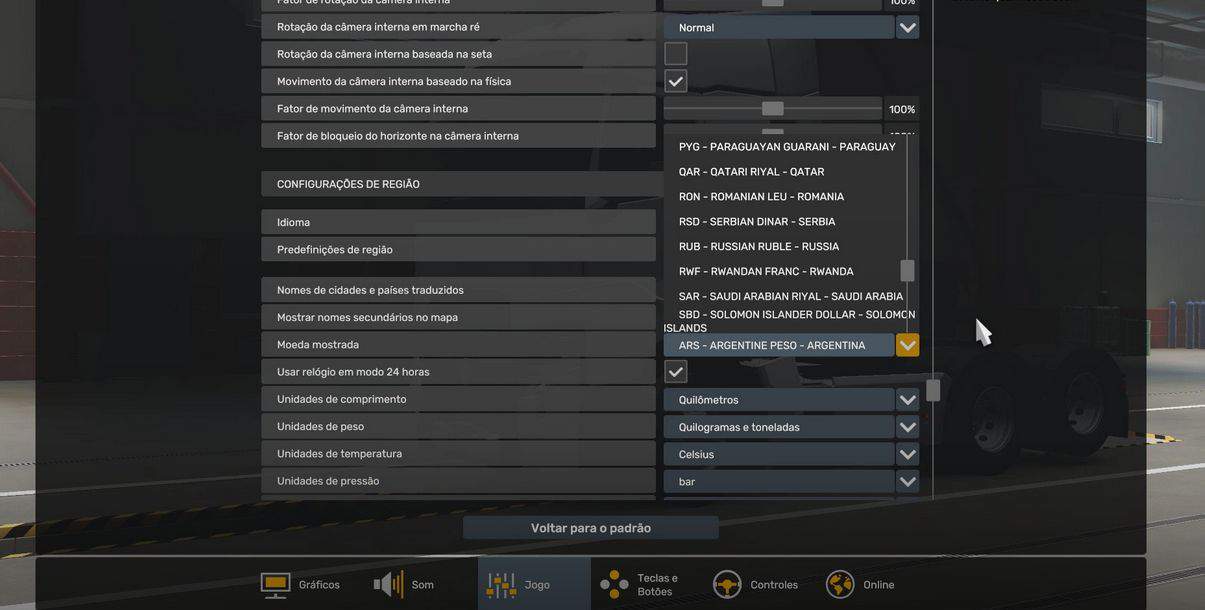Open the Online globe icon
Viewport: 1205px width, 610px height.
[840, 585]
